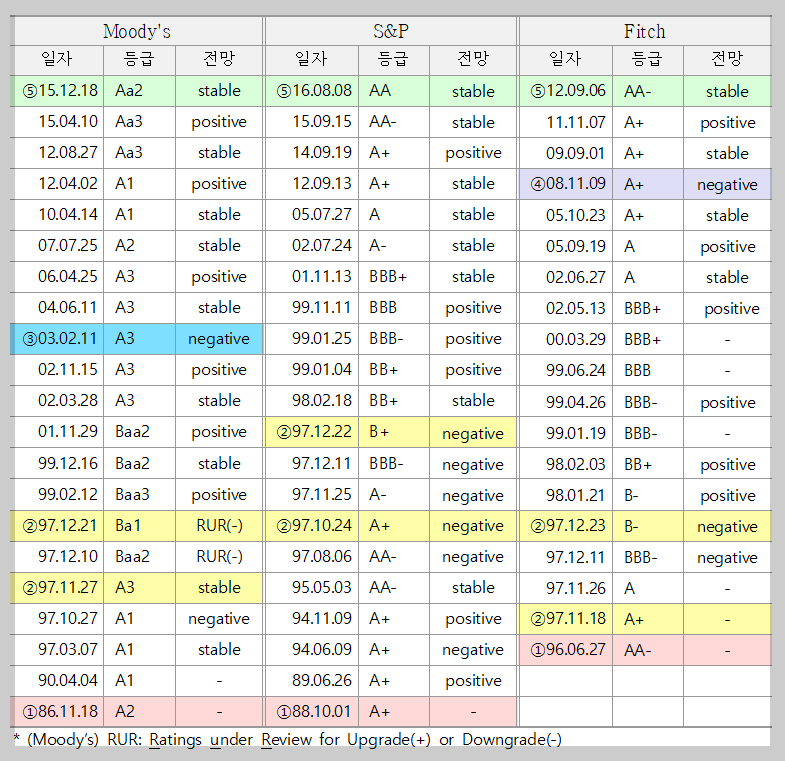Select highlighted blue cell ③03.02.11
The height and width of the screenshot is (761, 785).
coord(57,339)
